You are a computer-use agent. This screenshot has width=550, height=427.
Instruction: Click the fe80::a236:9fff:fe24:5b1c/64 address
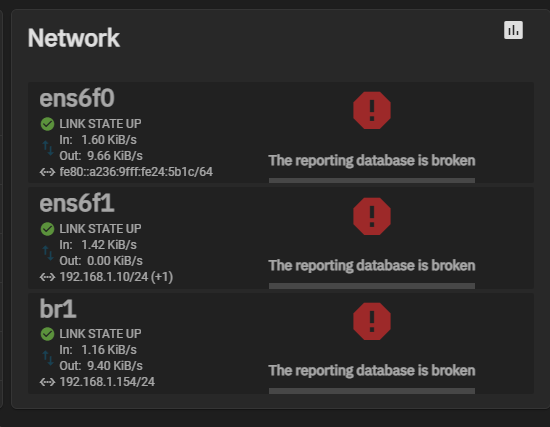coord(136,172)
